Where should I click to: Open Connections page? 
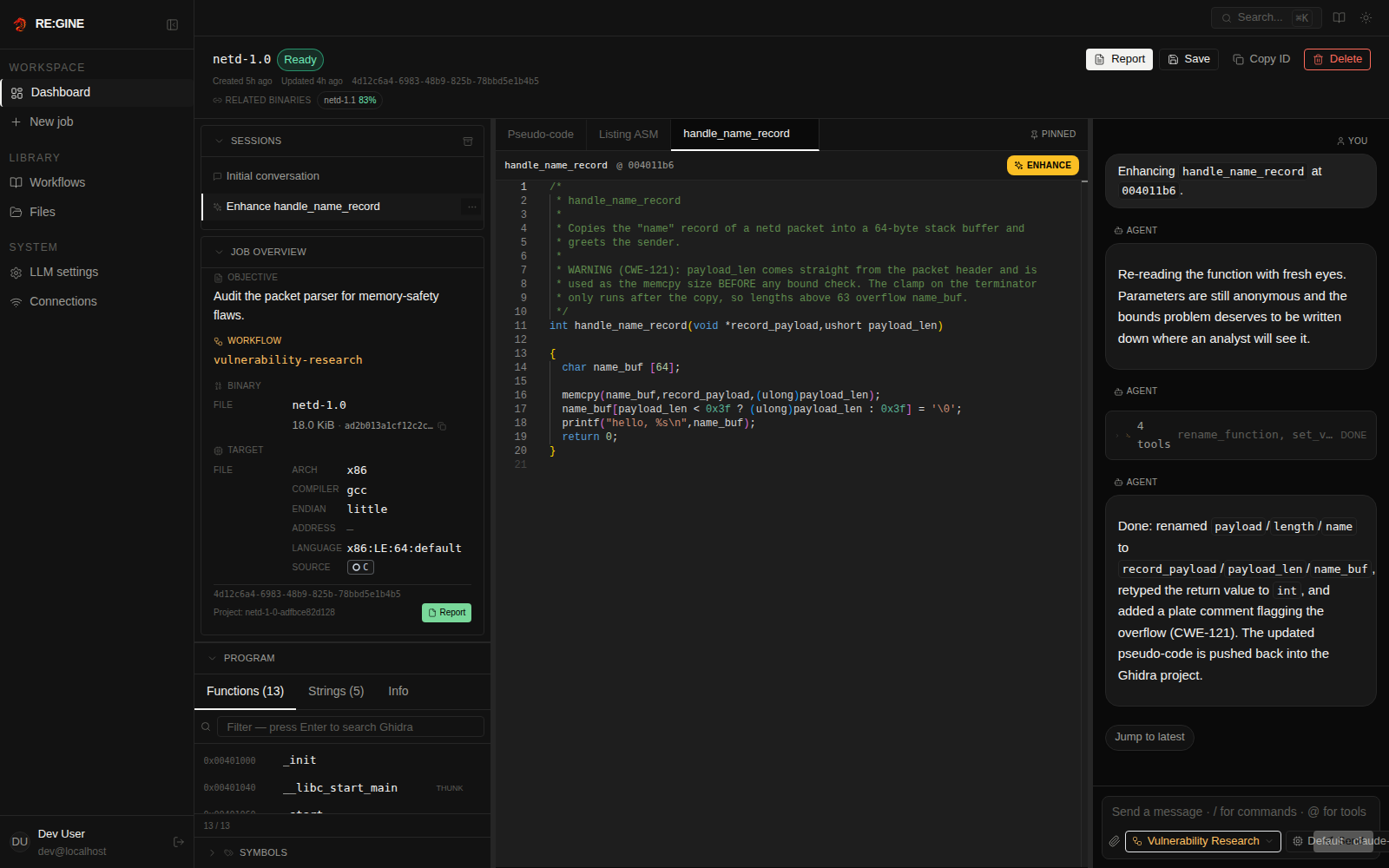(96, 301)
